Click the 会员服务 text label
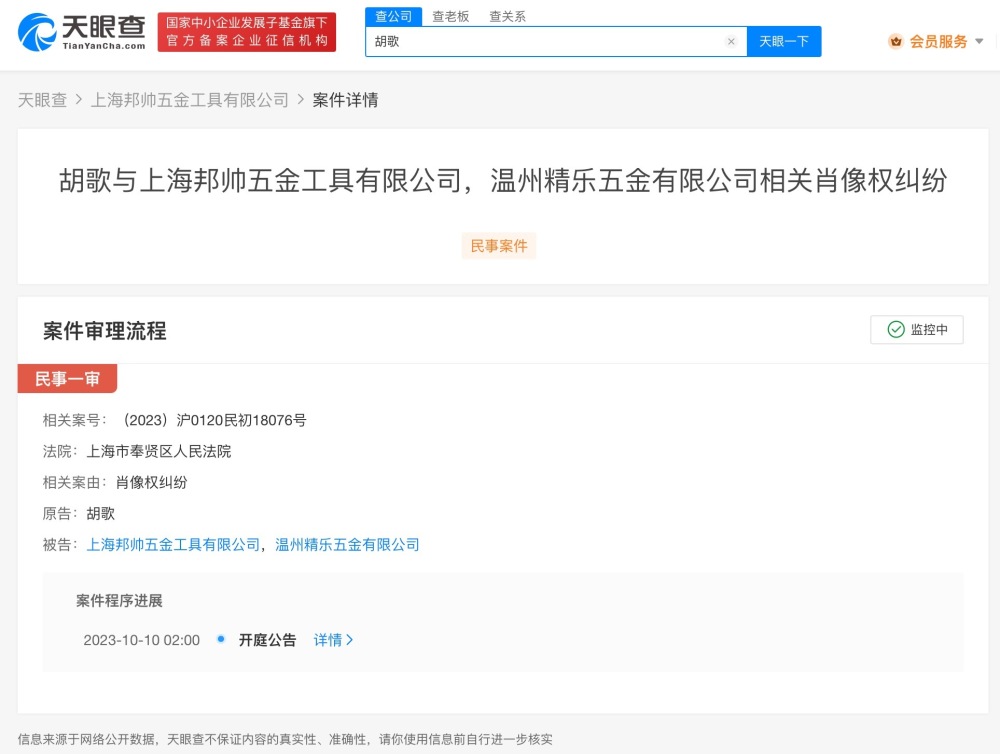 point(938,42)
